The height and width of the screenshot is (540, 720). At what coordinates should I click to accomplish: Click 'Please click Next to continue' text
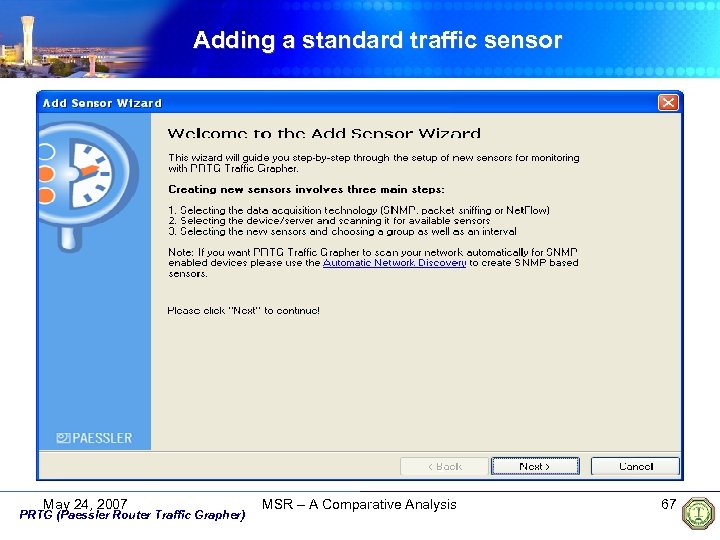[x=243, y=310]
